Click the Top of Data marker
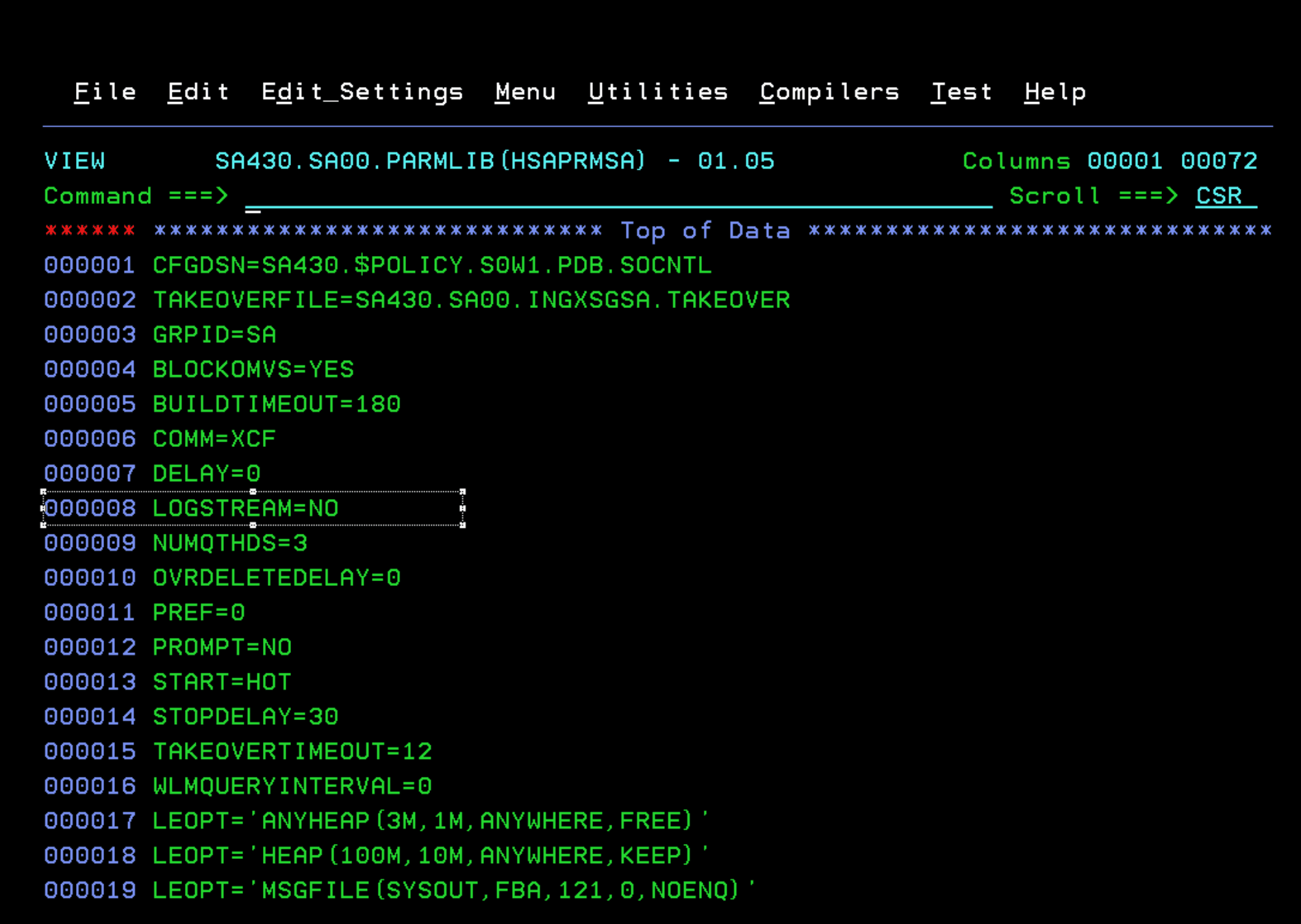 (x=707, y=231)
